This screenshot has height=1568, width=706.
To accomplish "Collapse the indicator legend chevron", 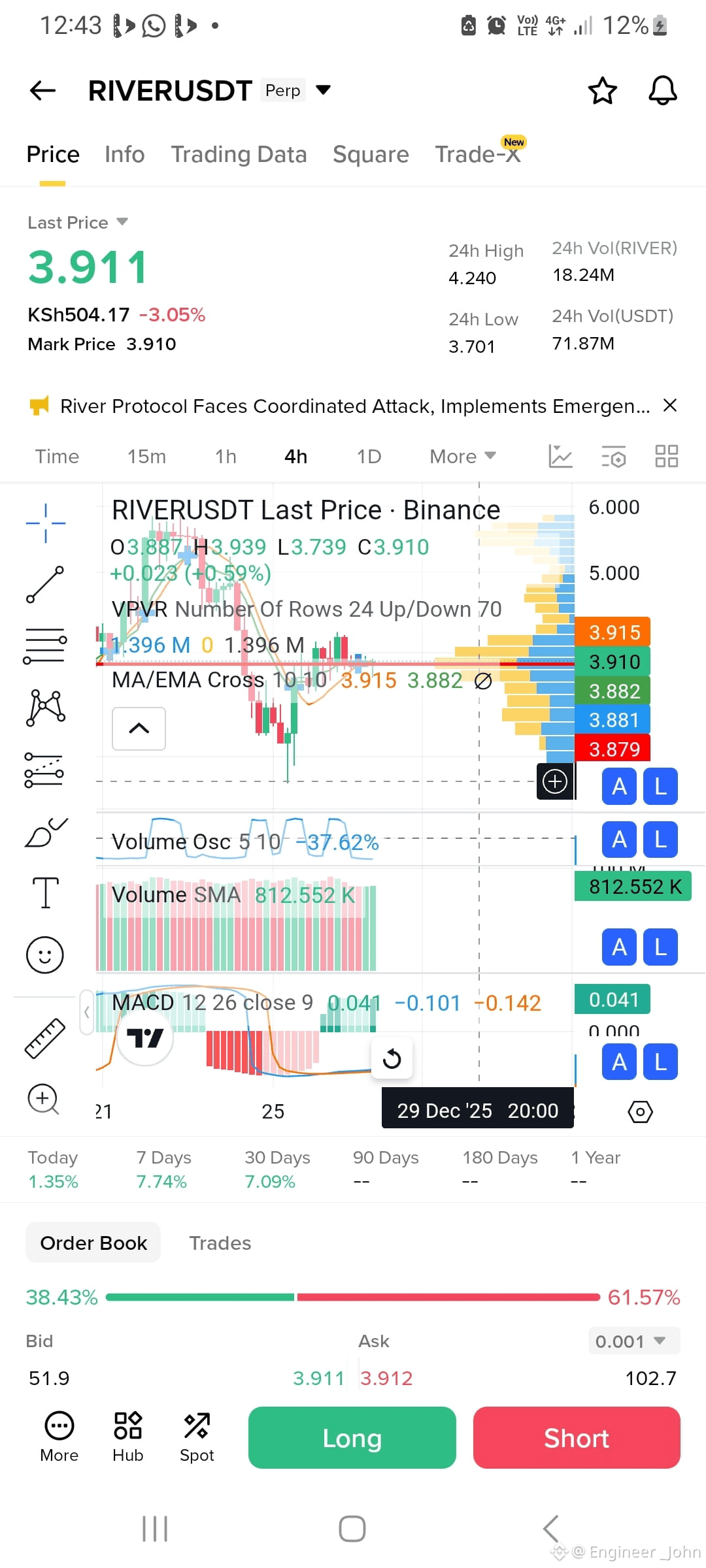I will (x=139, y=728).
